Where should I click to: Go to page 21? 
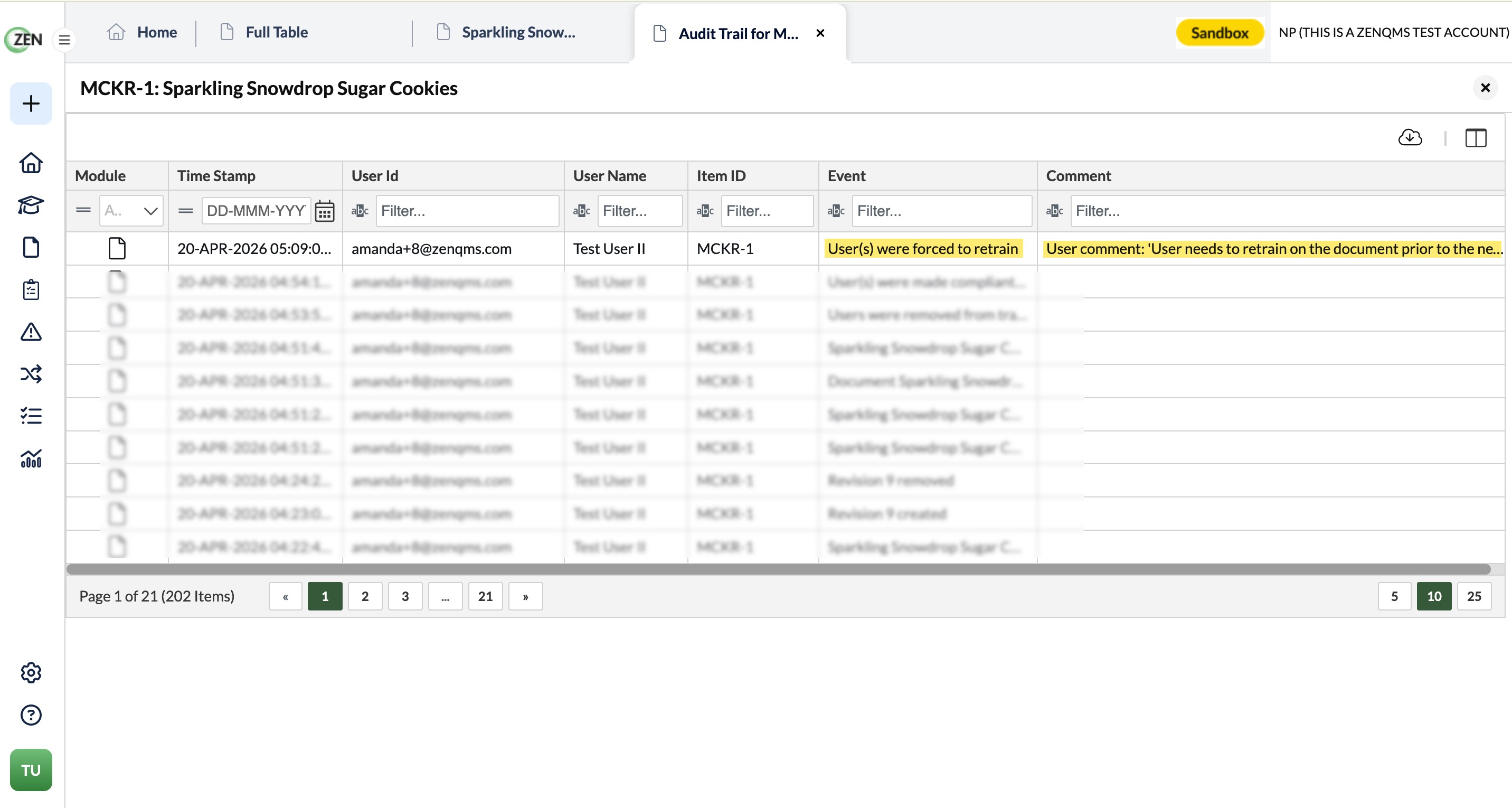pyautogui.click(x=485, y=597)
